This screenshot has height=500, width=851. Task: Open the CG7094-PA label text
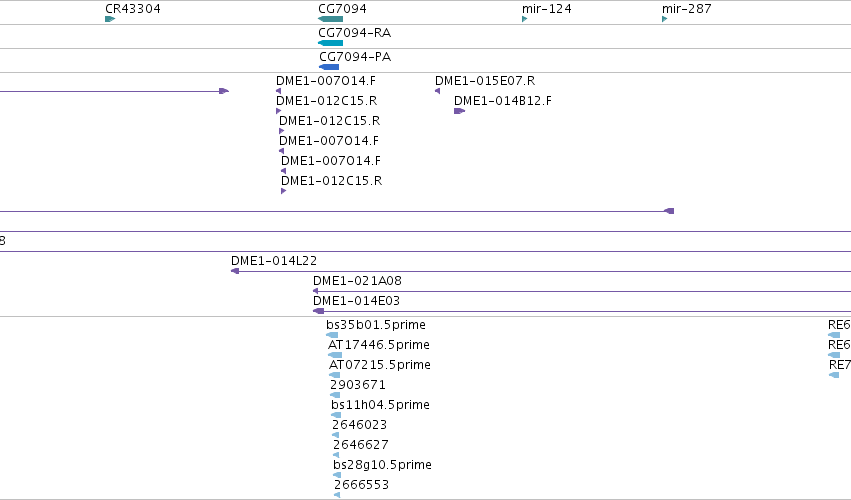coord(355,56)
